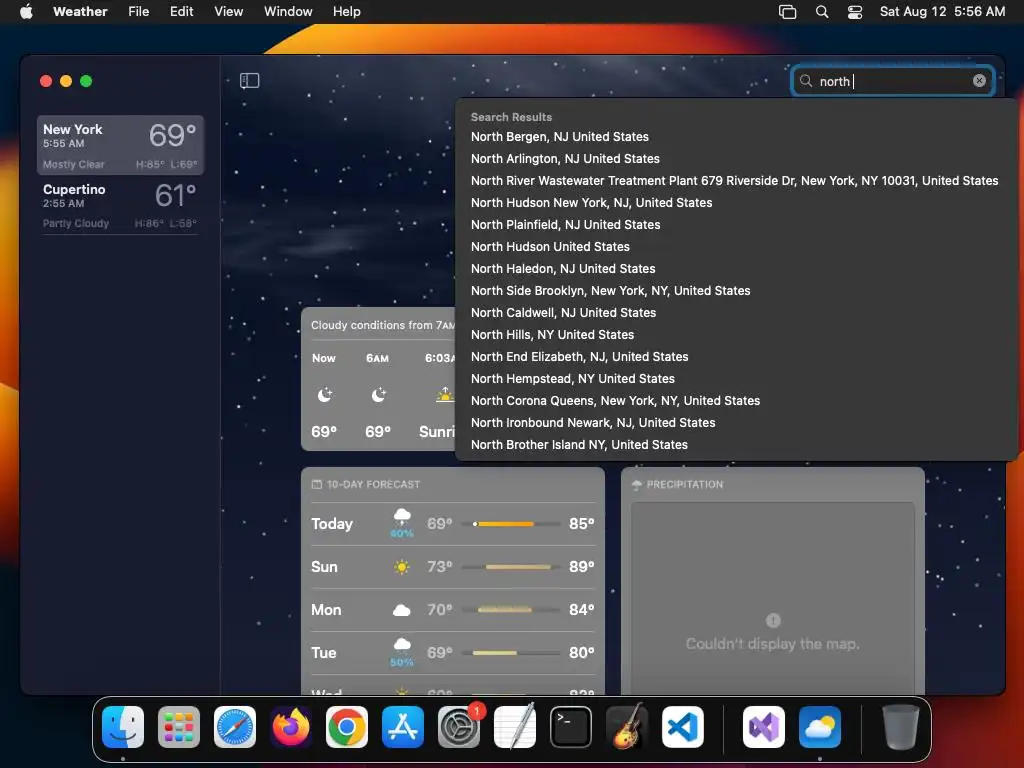This screenshot has height=768, width=1024.
Task: Open TextEdit from the Dock
Action: coord(515,727)
